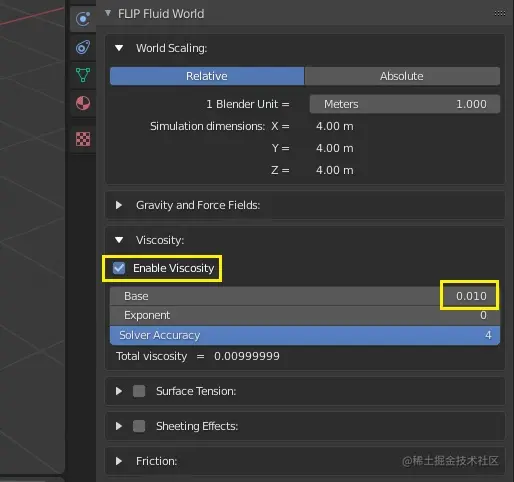Screen dimensions: 514x482
Task: Expand the Sheeting Effects section
Action: tap(119, 426)
